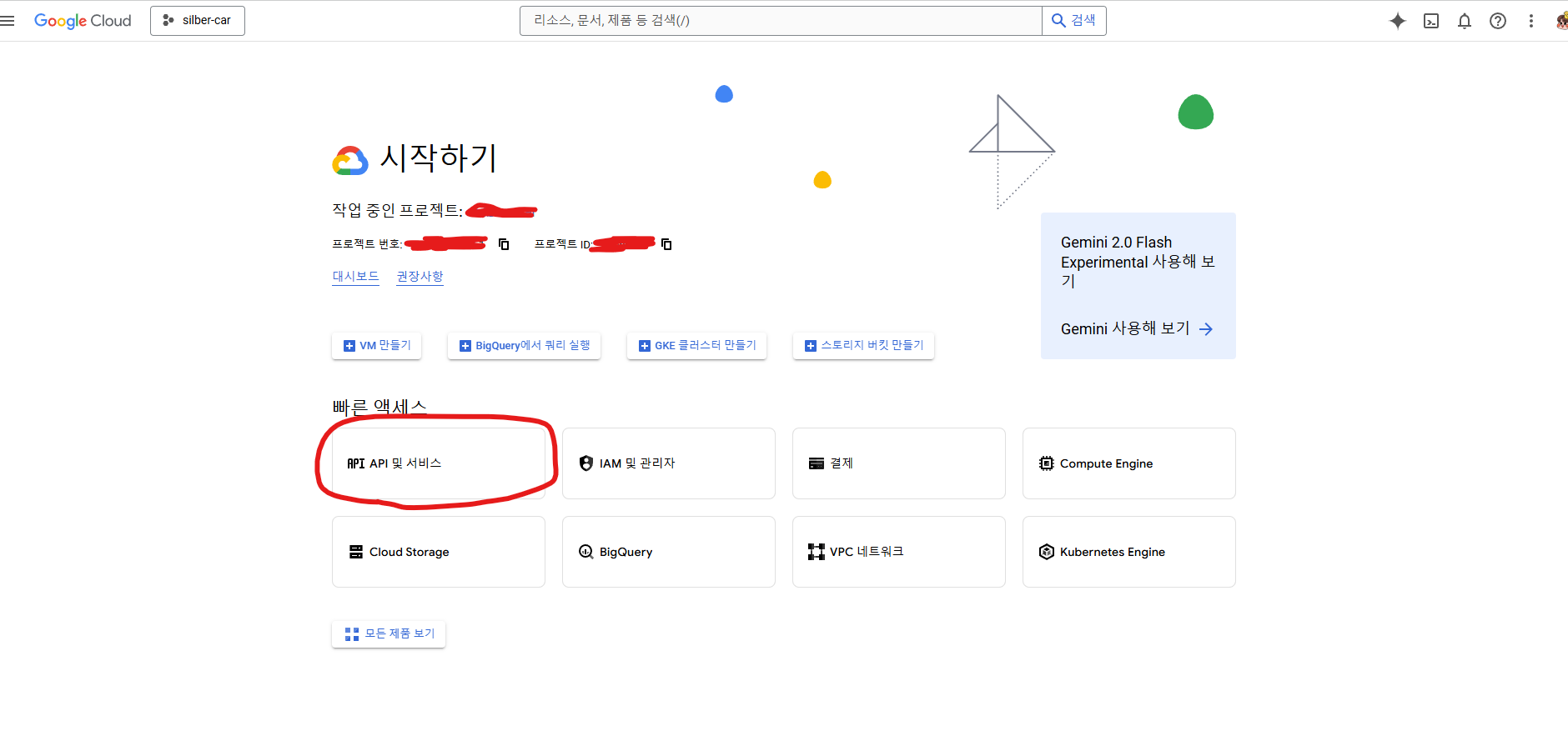Screen dimensions: 1568x731
Task: Open Gemini AI assistant sparkle icon
Action: (x=1398, y=21)
